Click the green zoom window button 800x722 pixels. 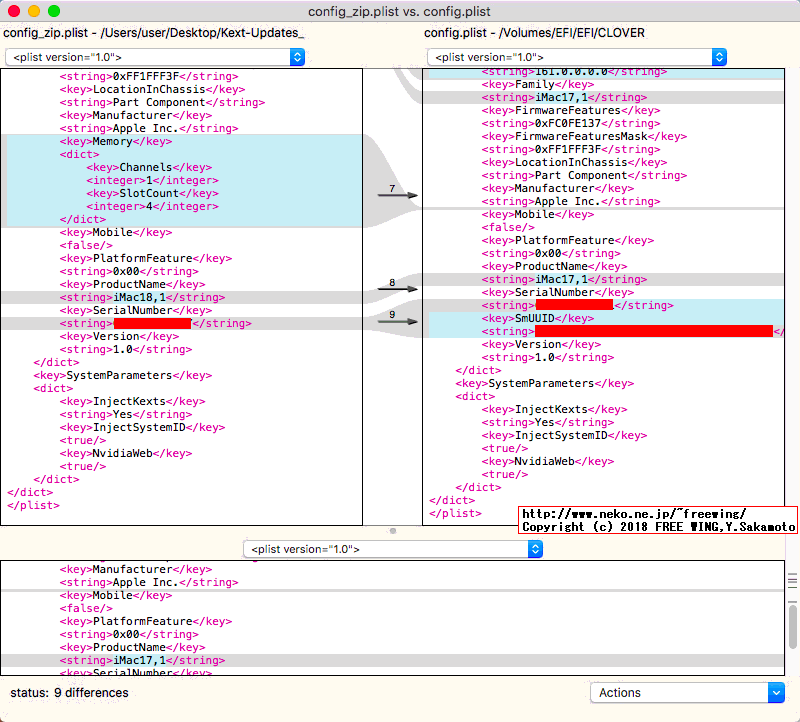click(54, 11)
